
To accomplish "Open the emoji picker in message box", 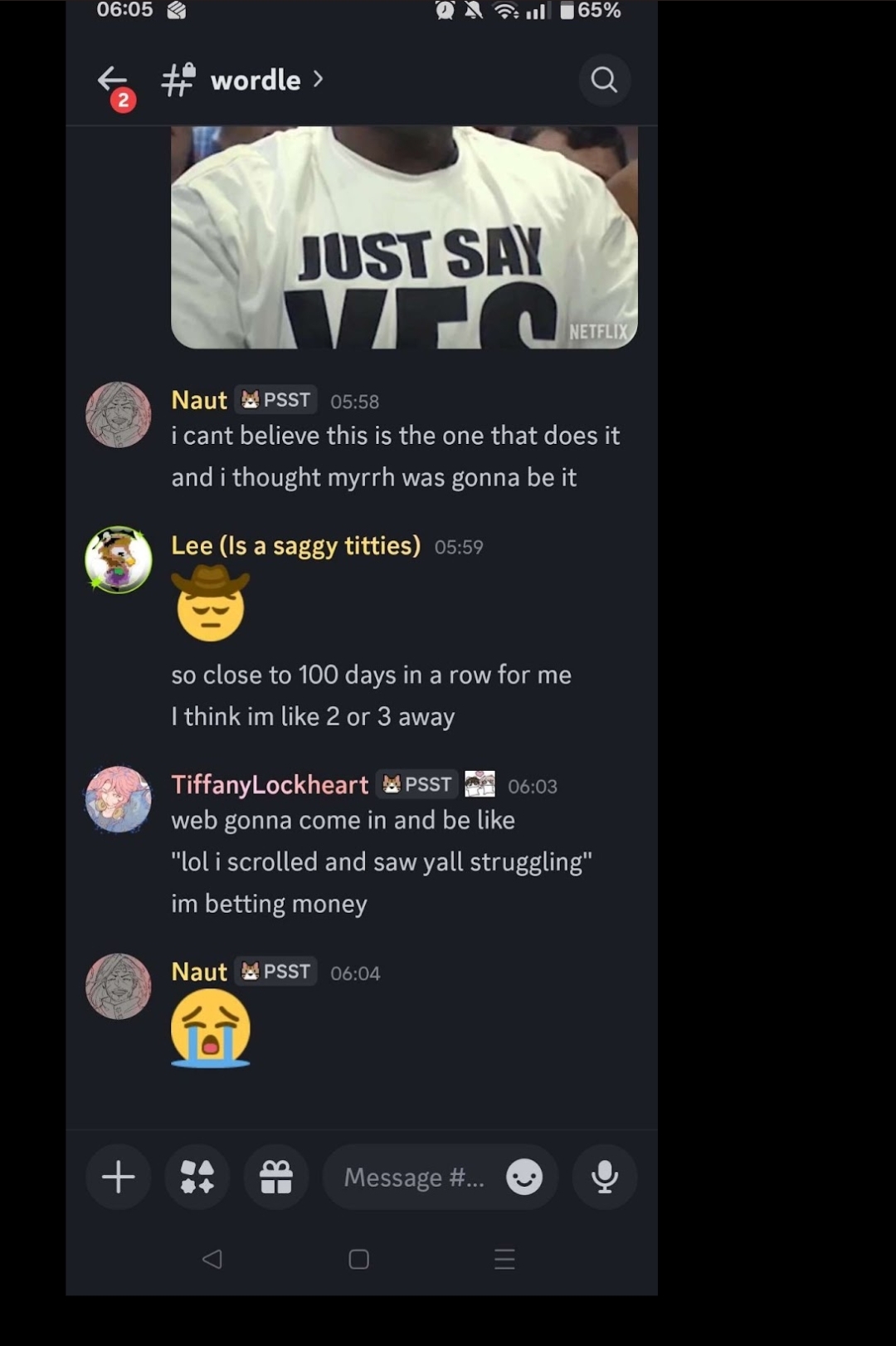I will (x=524, y=1177).
